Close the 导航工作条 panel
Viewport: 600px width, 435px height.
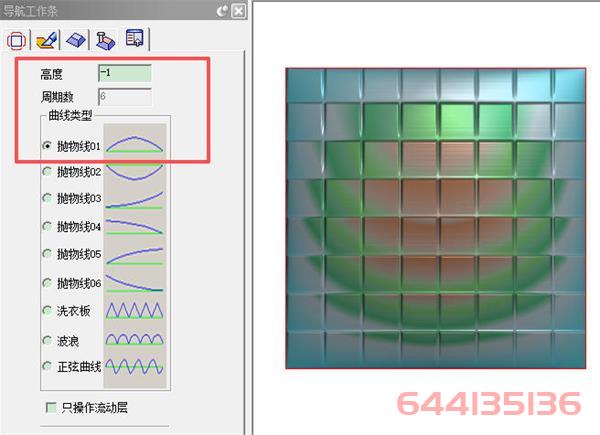237,11
